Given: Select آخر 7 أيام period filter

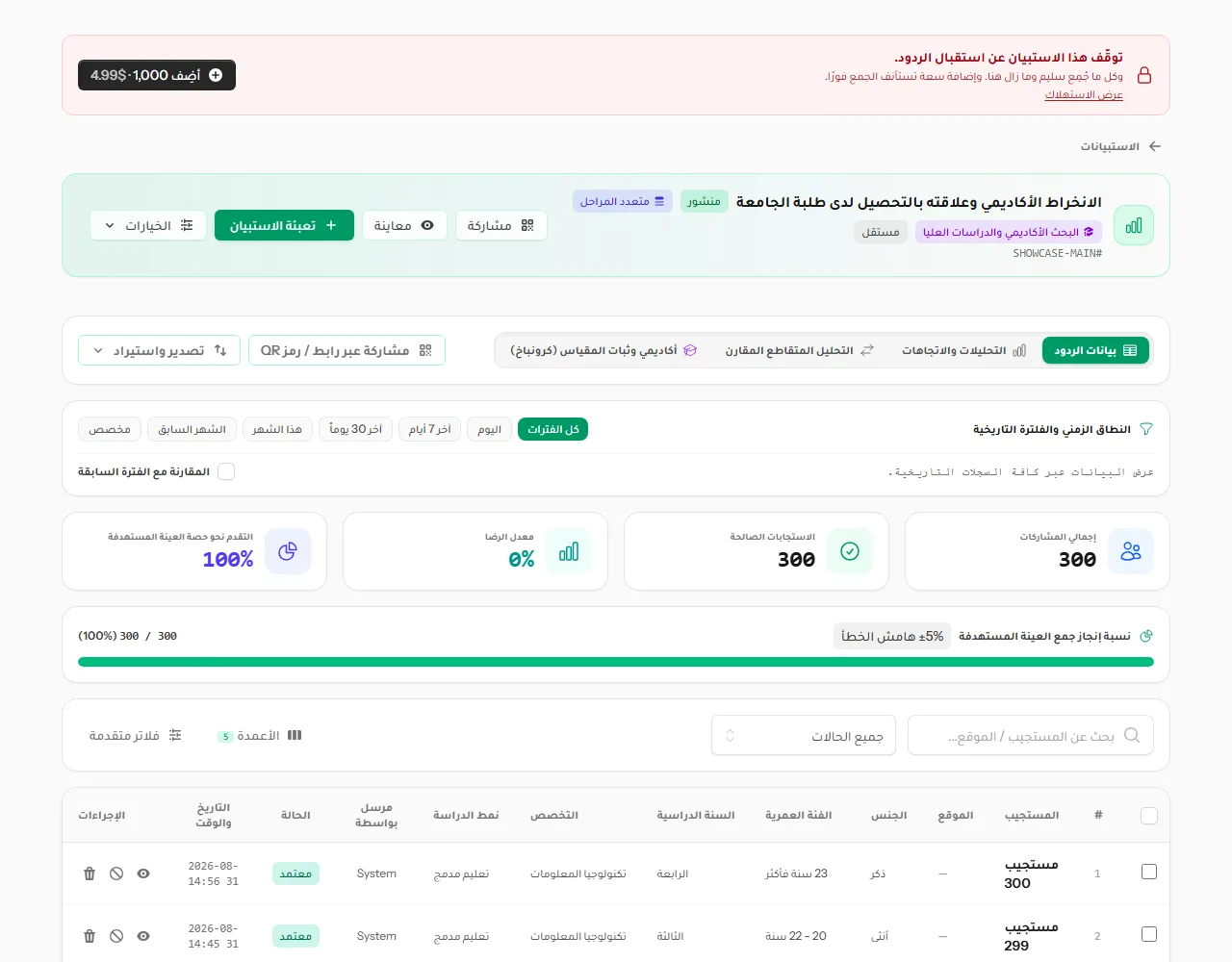Looking at the screenshot, I should pos(430,429).
